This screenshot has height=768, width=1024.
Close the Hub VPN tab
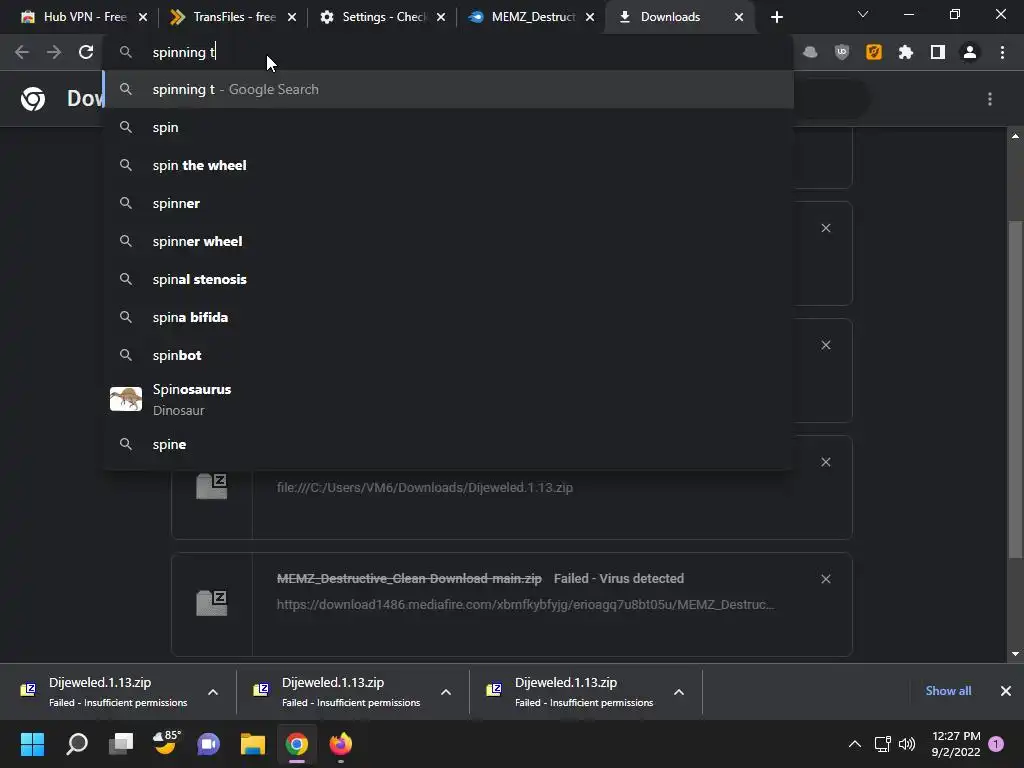point(143,18)
